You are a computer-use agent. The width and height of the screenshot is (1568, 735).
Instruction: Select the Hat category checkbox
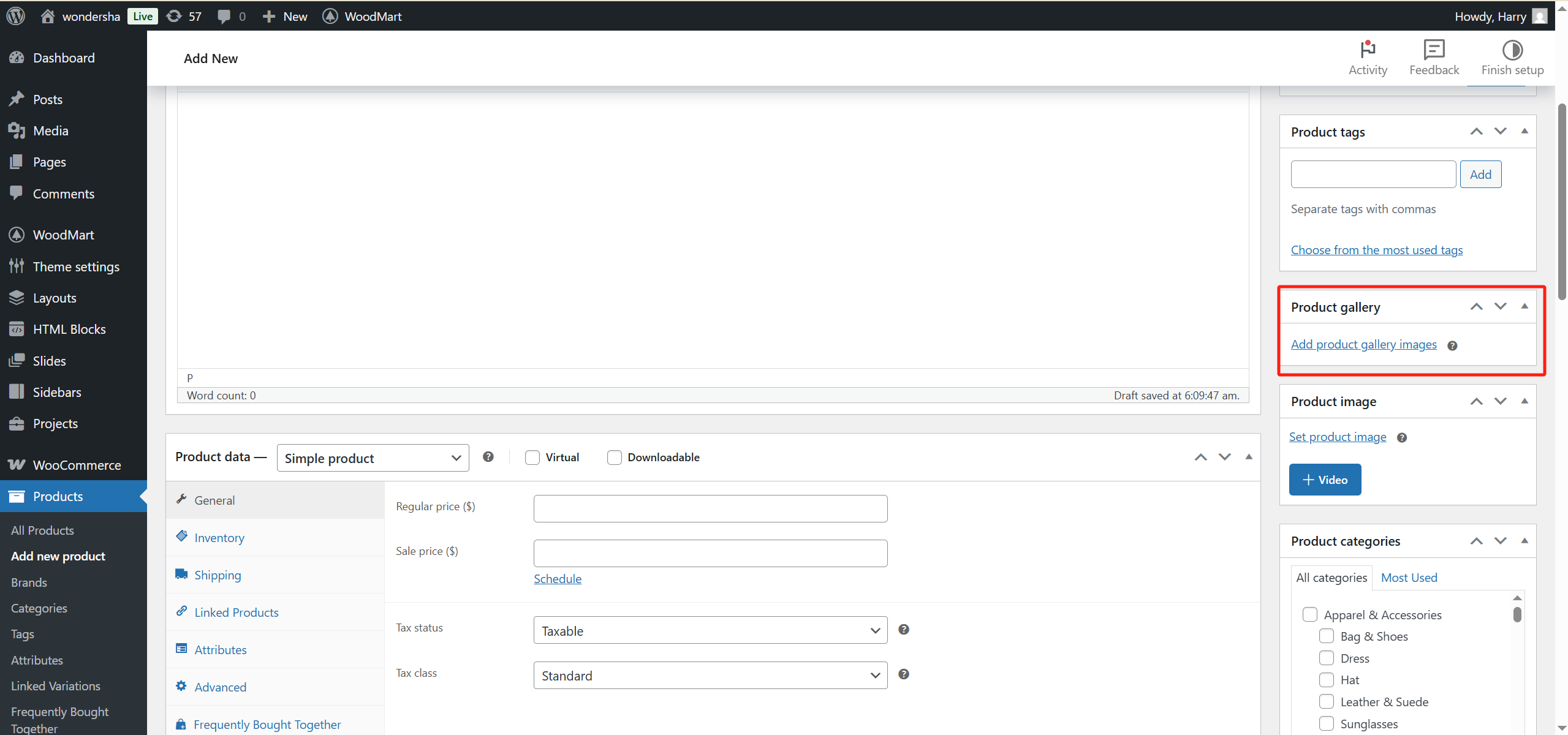[x=1327, y=679]
